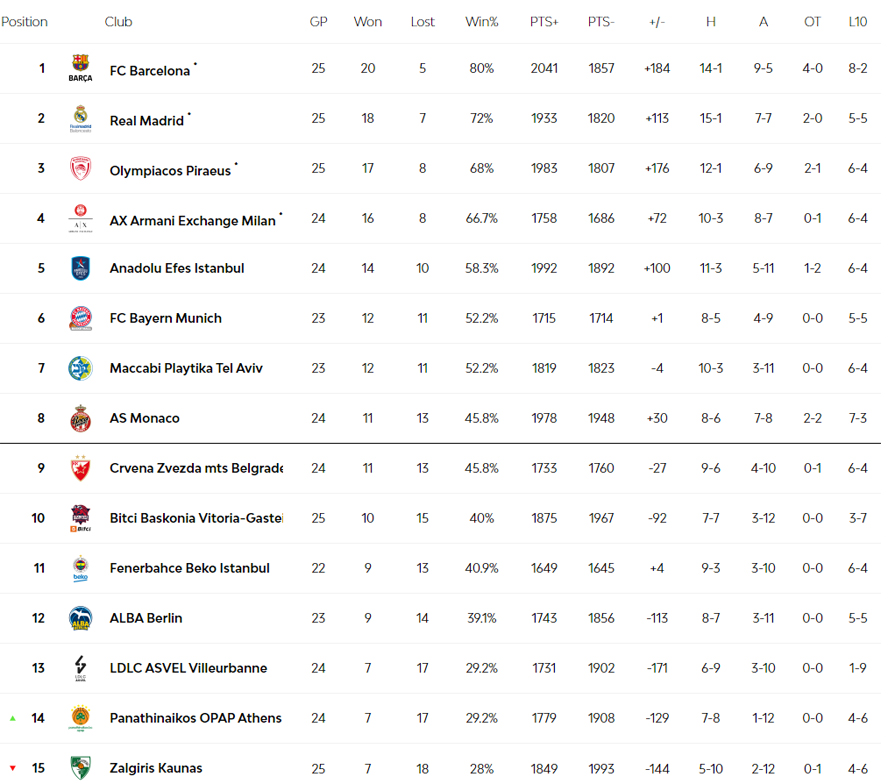The height and width of the screenshot is (784, 888).
Task: Sort table by Win% column header
Action: [x=481, y=22]
